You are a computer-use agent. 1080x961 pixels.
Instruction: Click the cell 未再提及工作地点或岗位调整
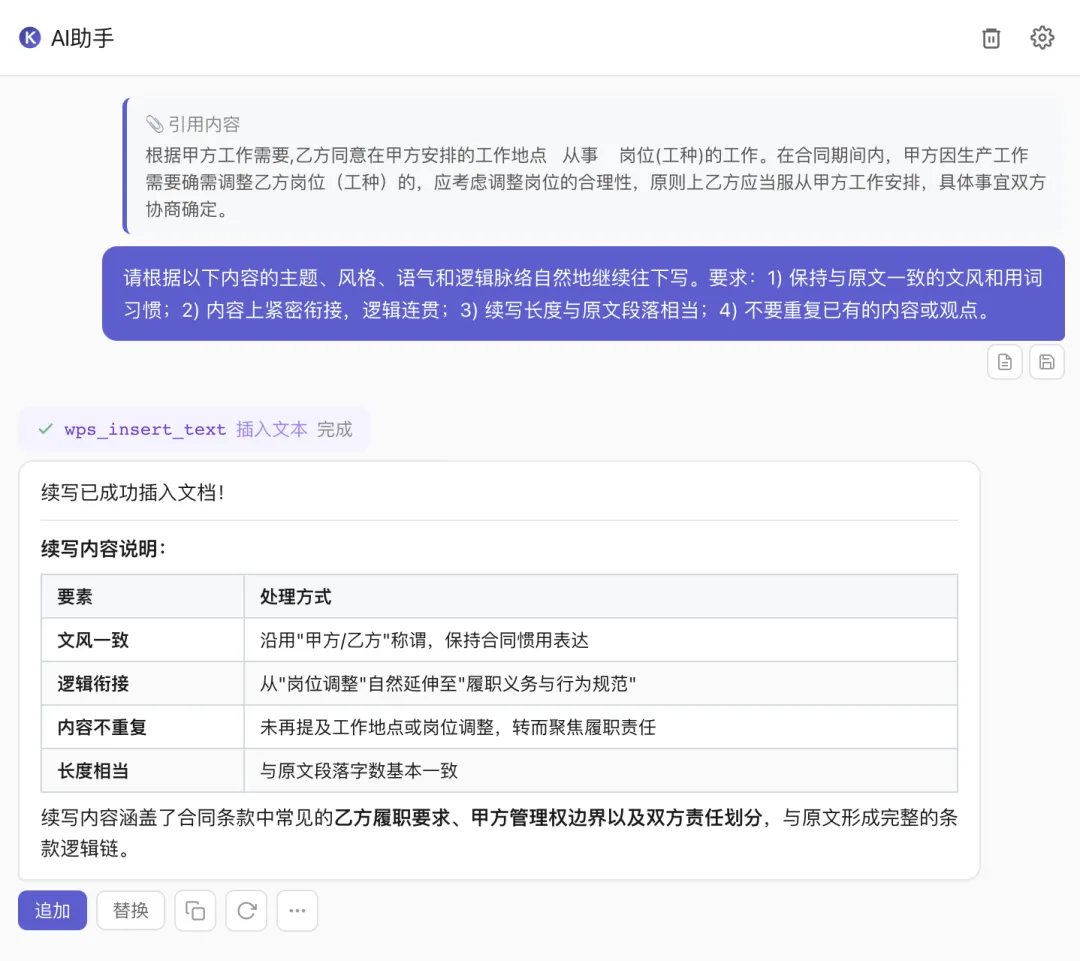[x=601, y=727]
